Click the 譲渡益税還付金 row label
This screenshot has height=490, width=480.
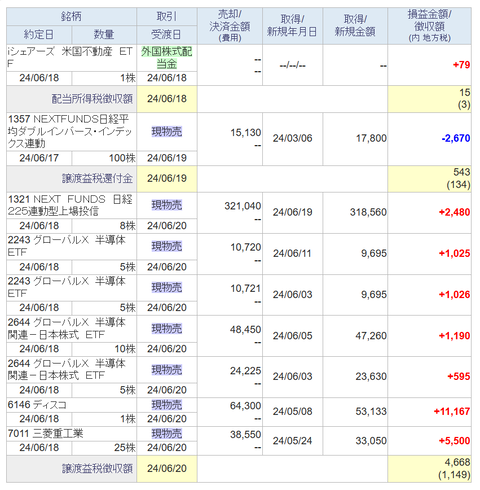[x=97, y=179]
